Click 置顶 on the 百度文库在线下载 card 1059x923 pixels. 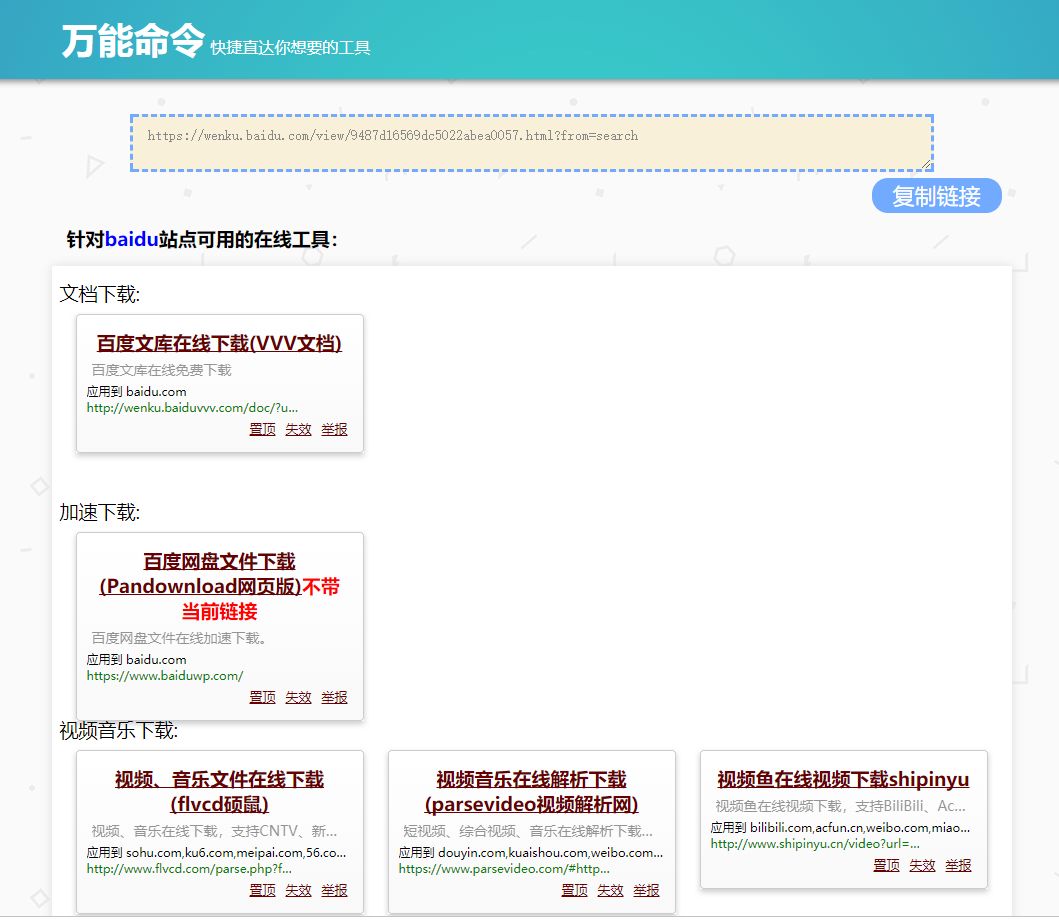click(x=262, y=429)
